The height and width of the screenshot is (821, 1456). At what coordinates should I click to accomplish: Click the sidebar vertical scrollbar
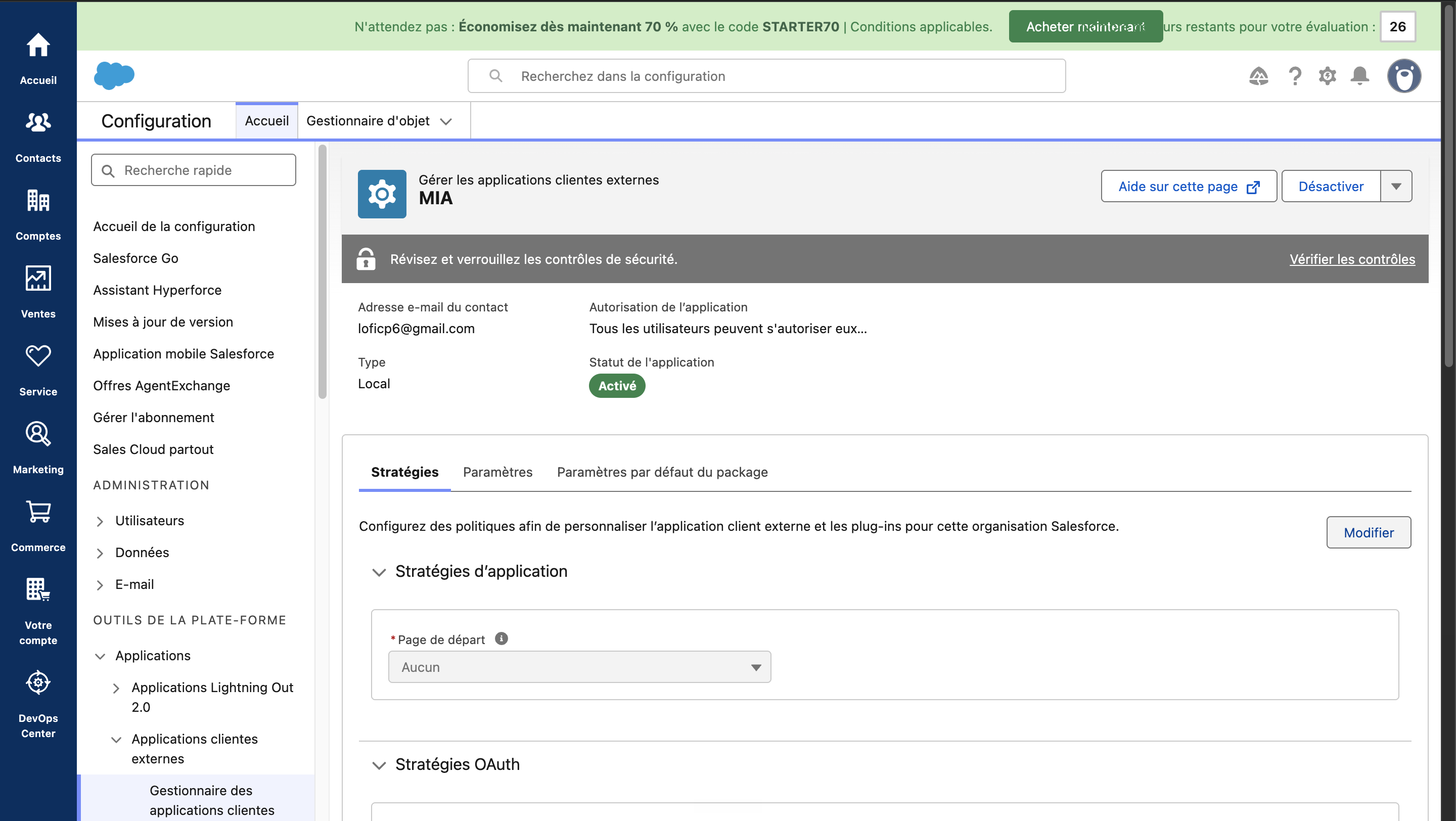[x=322, y=271]
